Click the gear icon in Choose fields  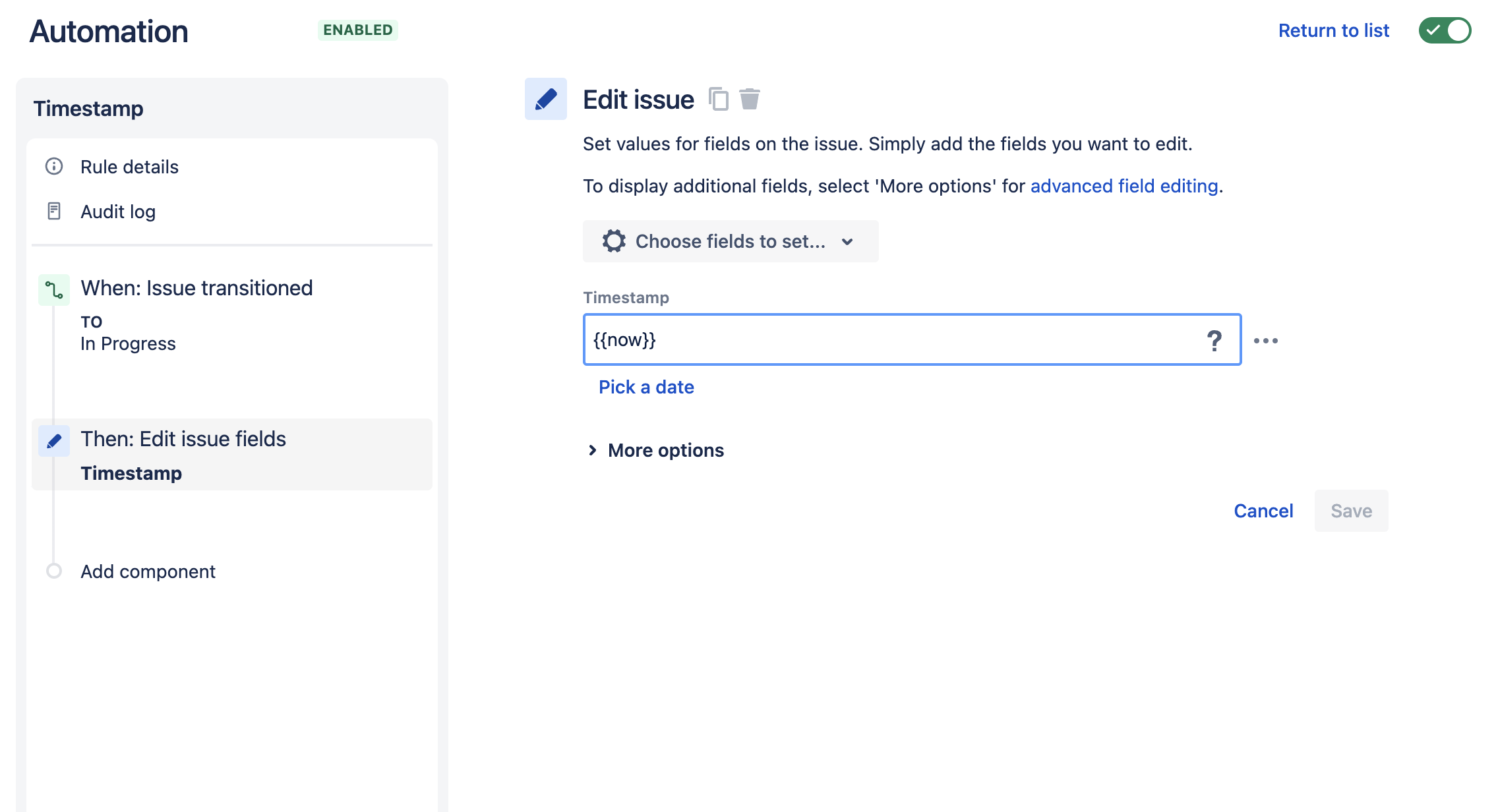point(614,241)
